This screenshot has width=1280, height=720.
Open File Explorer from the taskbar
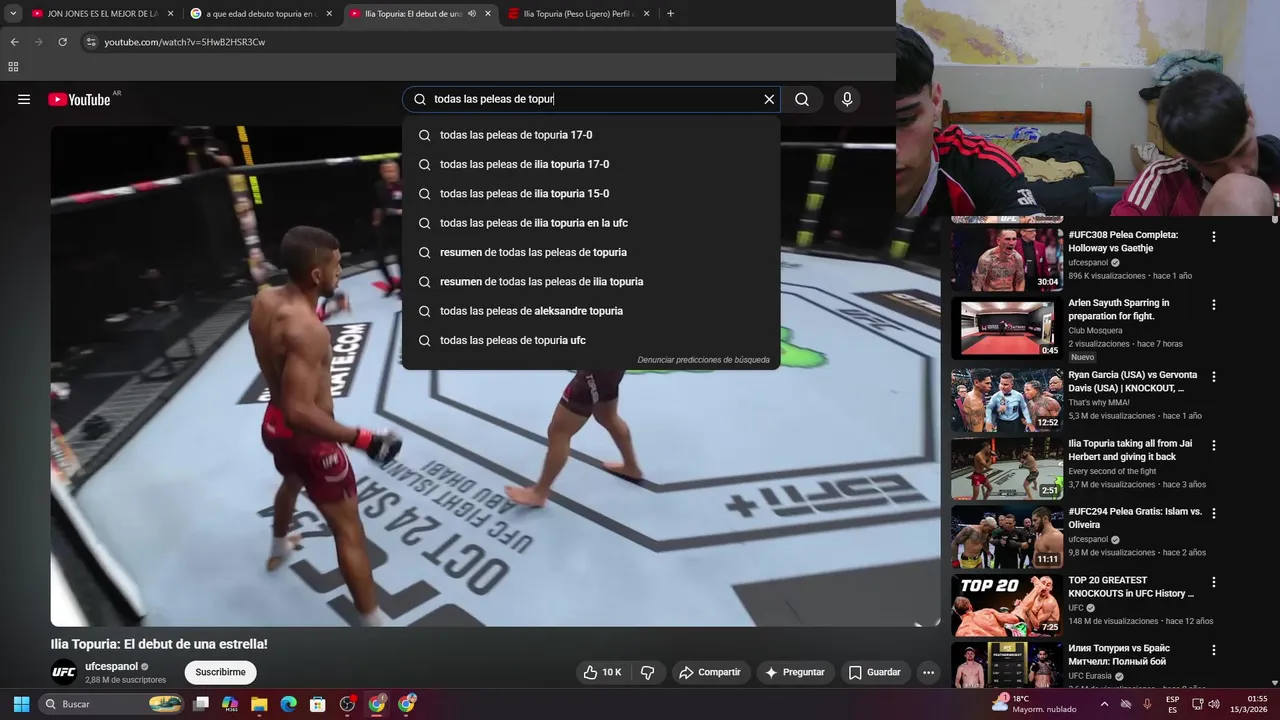(x=259, y=704)
